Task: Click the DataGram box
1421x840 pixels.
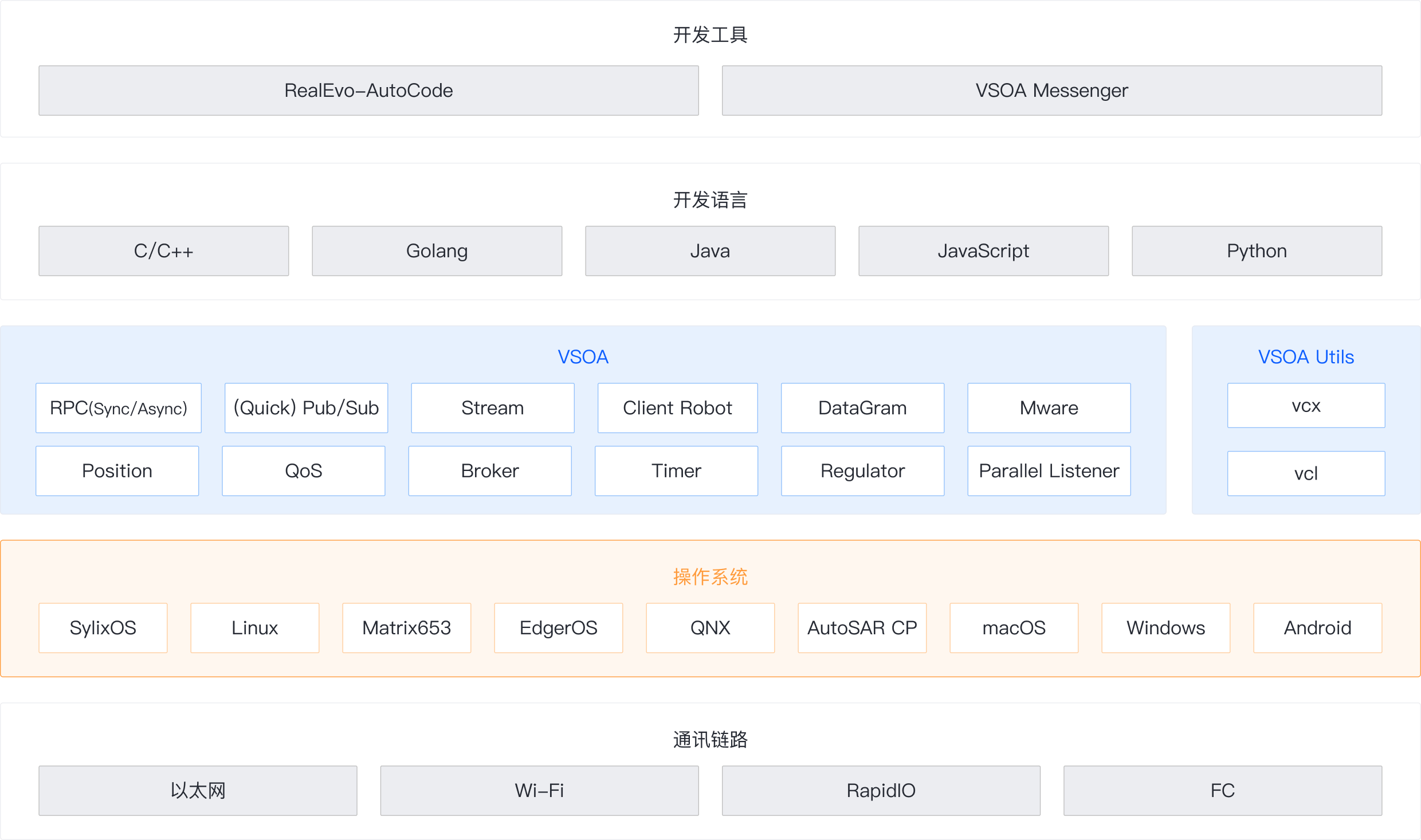Action: click(x=863, y=408)
